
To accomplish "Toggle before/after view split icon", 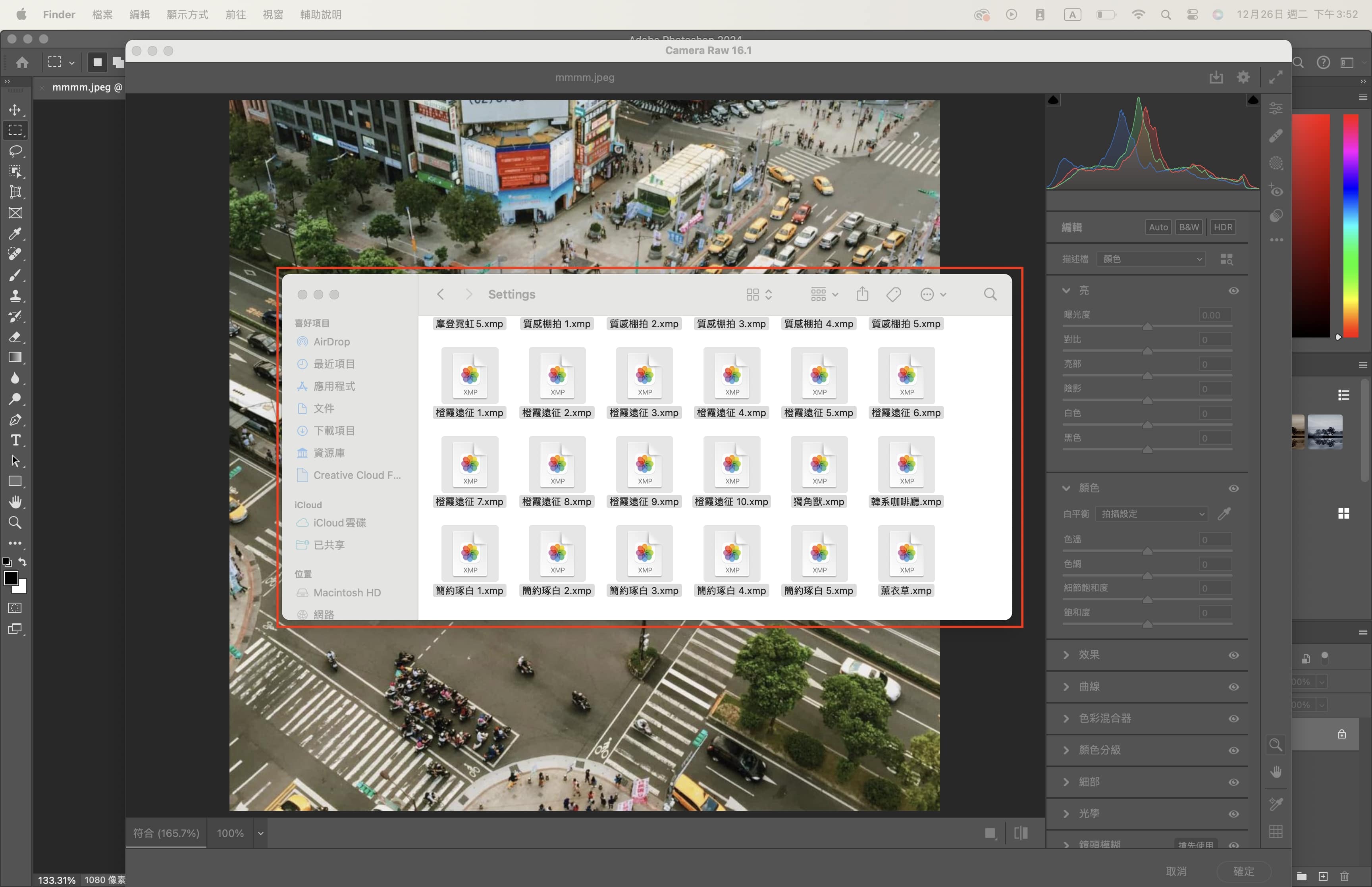I will [1021, 833].
